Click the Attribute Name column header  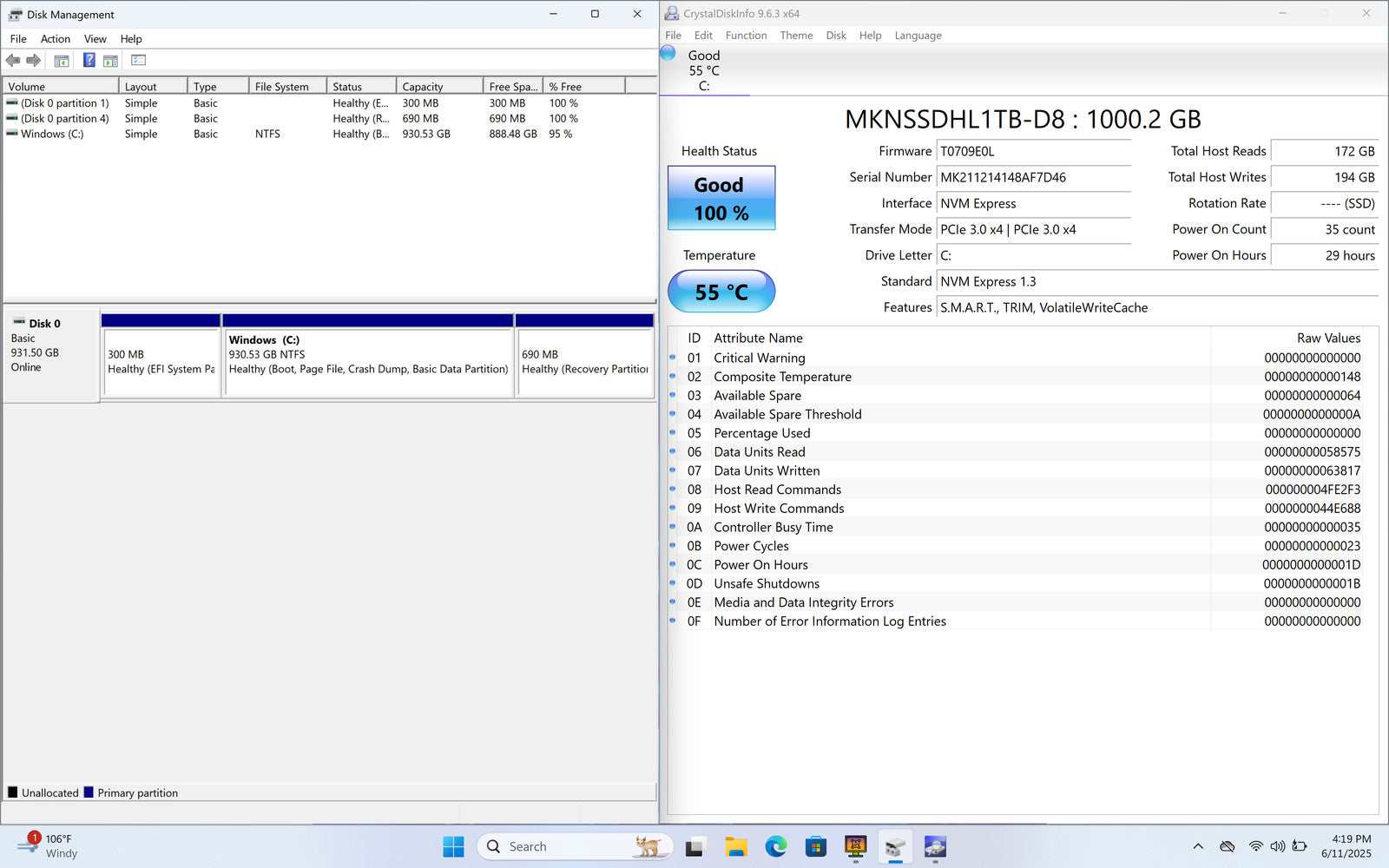[960, 338]
